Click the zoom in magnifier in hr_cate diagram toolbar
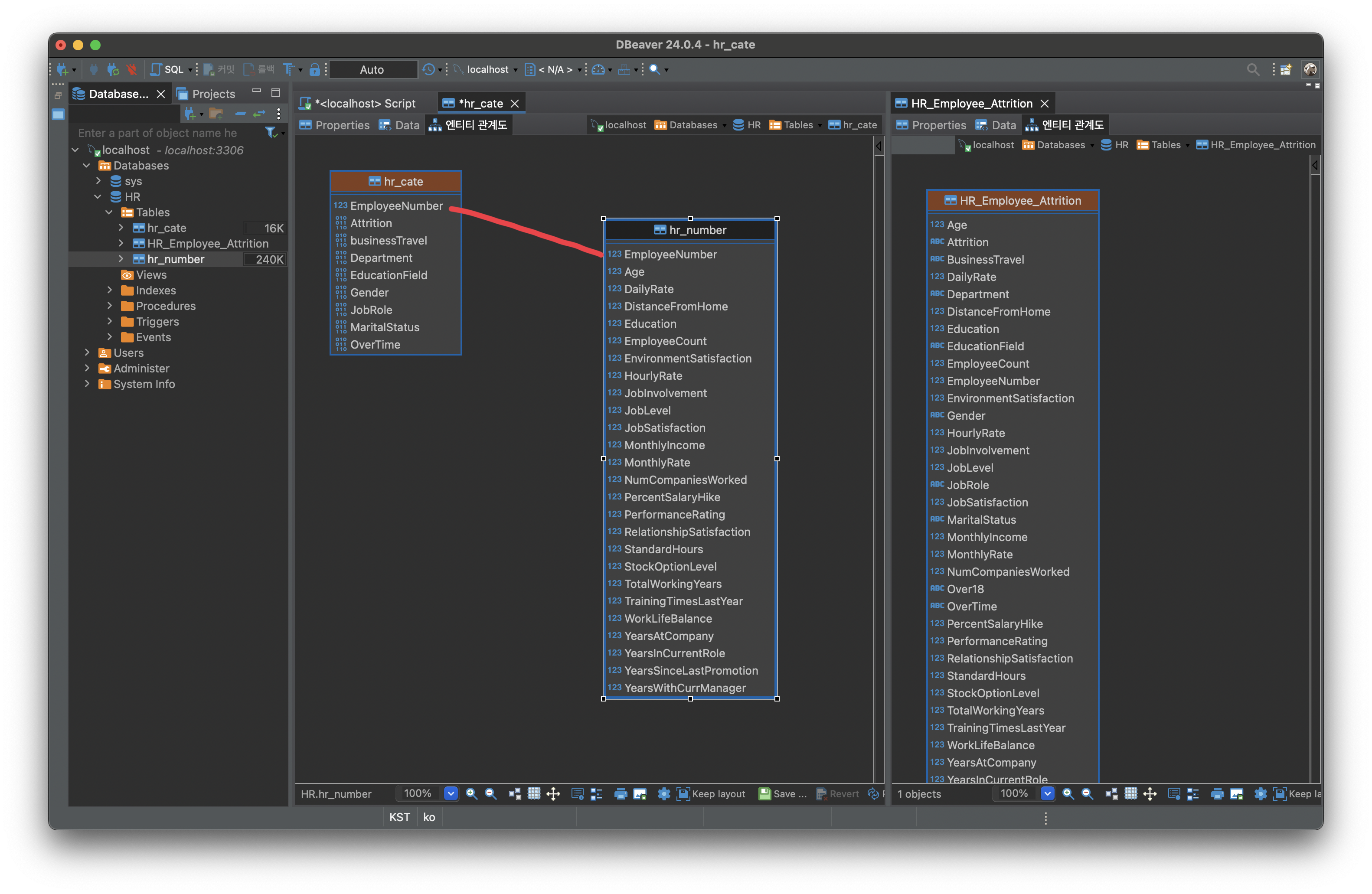This screenshot has height=894, width=1372. coord(471,794)
